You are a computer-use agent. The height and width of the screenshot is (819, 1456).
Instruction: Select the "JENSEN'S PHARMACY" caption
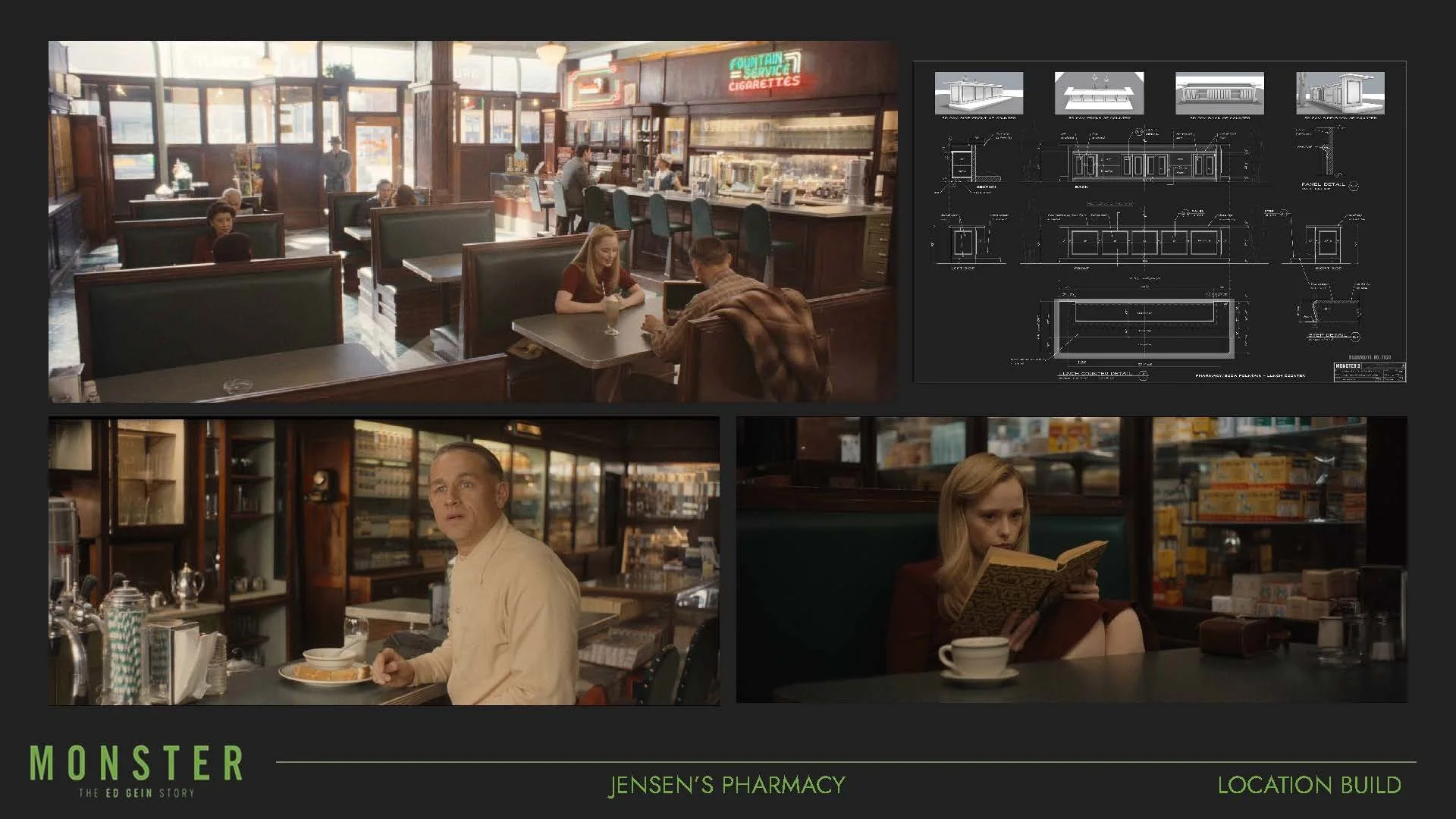(726, 785)
